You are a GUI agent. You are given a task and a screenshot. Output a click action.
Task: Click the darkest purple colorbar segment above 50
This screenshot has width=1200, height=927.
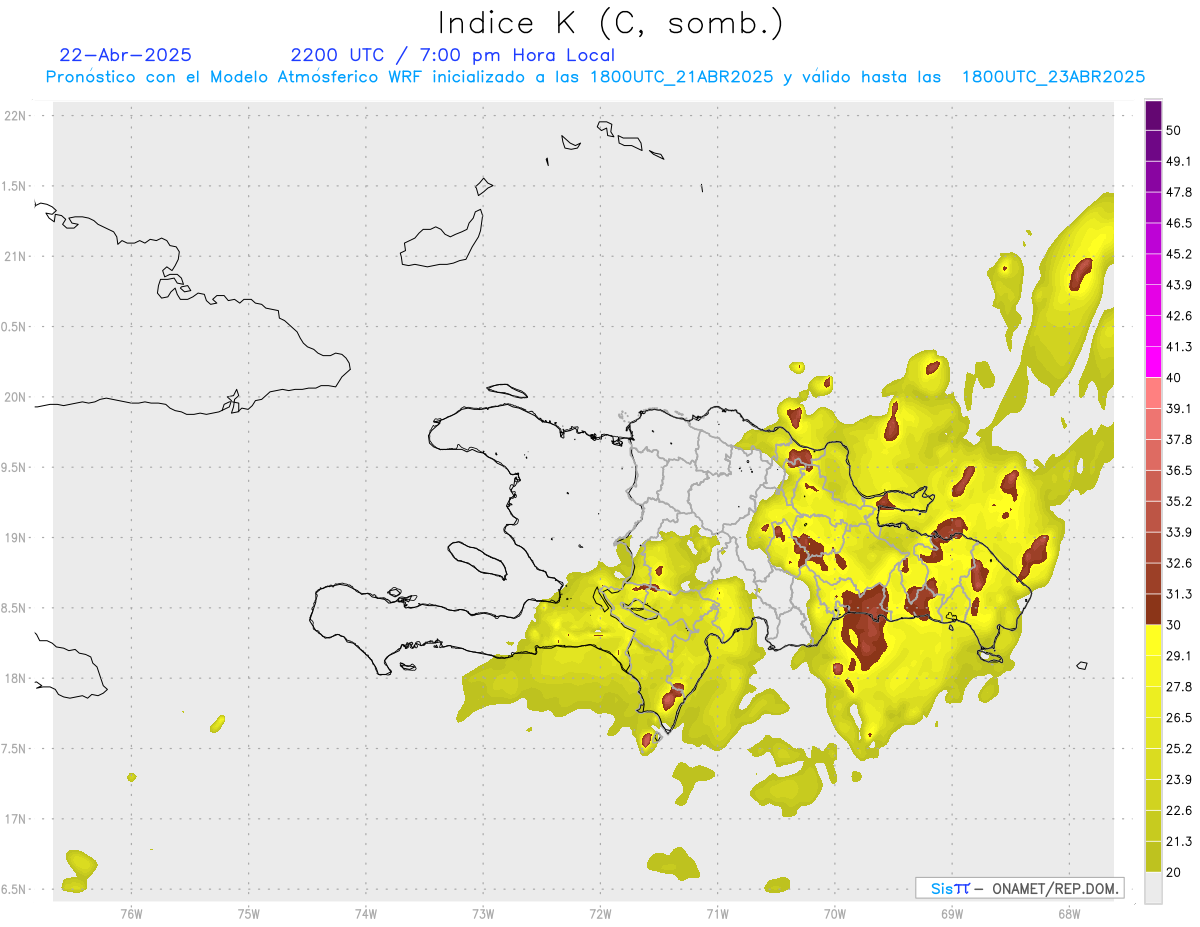click(1153, 115)
